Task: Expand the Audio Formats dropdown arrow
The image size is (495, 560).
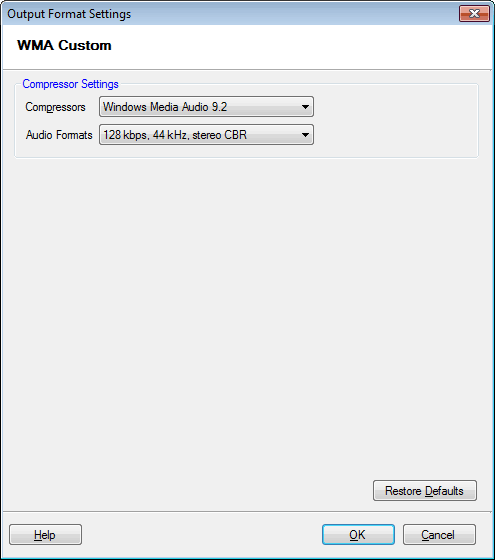Action: 305,135
